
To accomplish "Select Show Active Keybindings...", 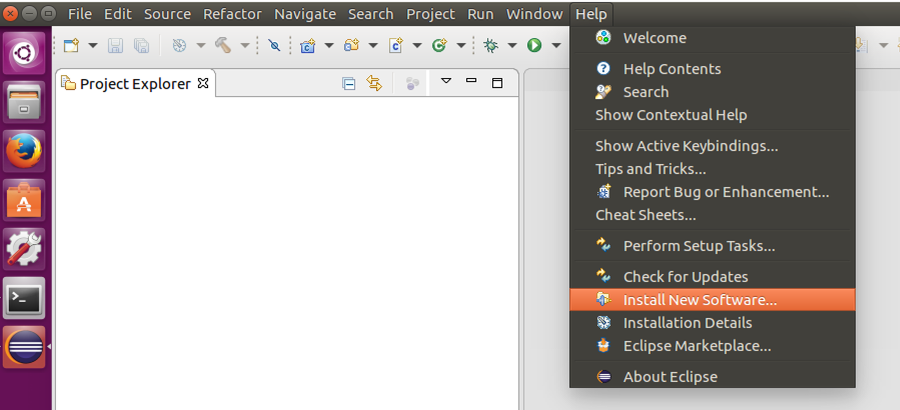I will tap(712, 146).
